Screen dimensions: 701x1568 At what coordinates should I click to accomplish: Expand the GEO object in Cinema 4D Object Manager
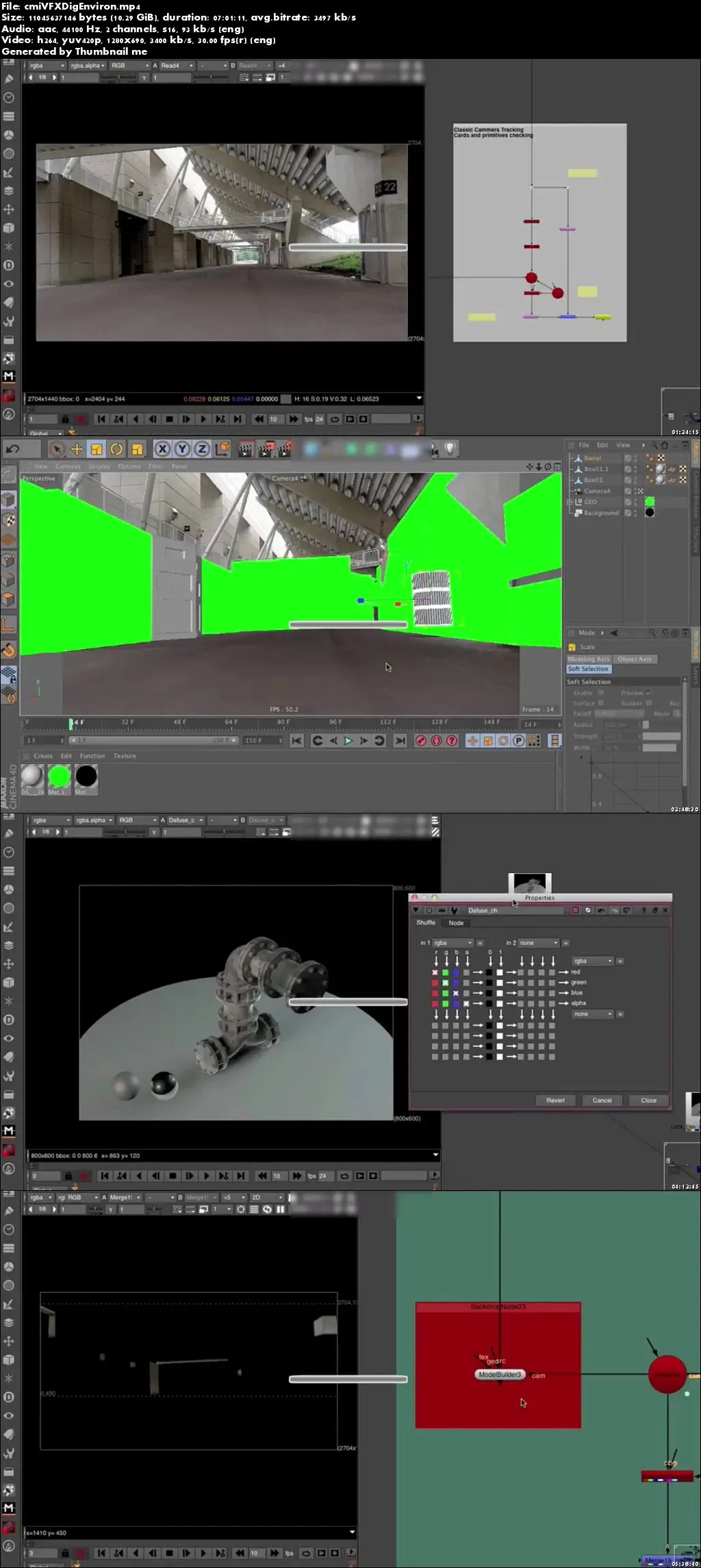[570, 502]
